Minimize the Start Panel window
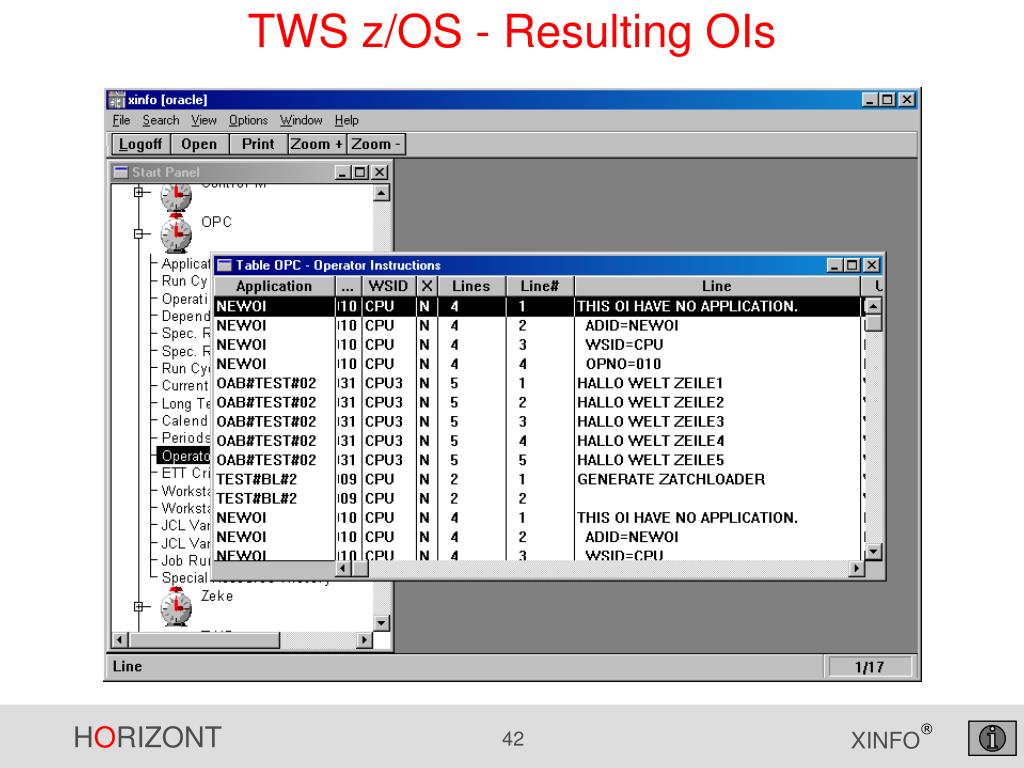1024x768 pixels. [343, 172]
